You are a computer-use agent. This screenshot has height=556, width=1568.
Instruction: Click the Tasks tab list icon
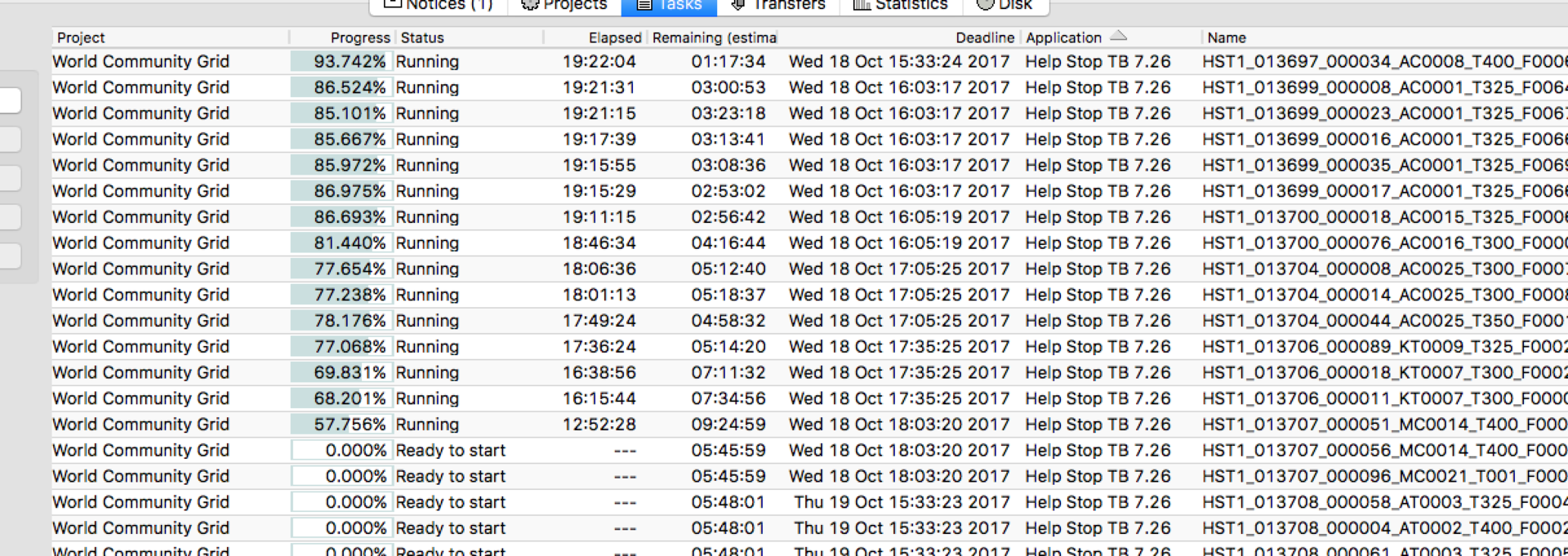coord(644,4)
